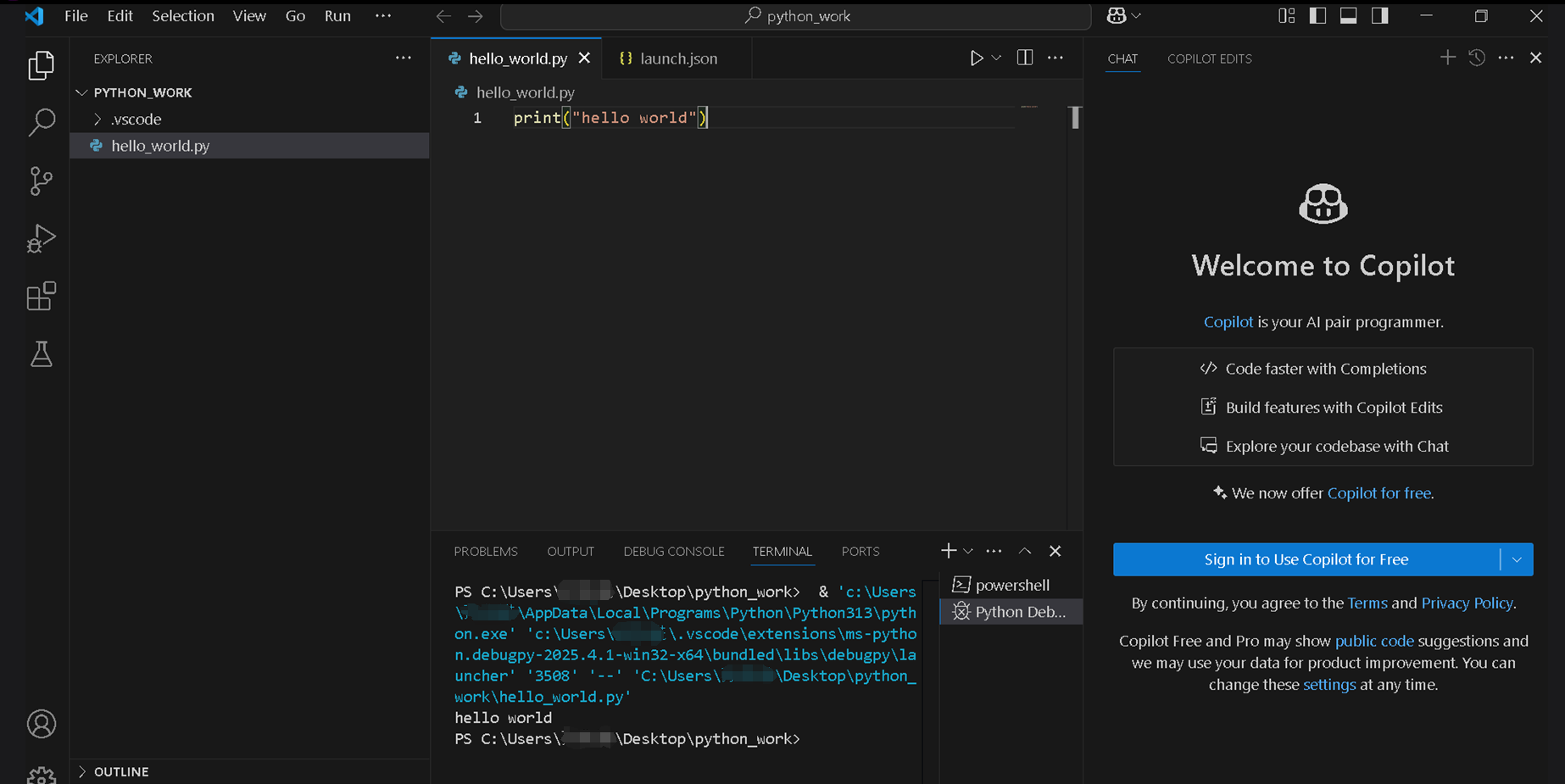Toggle the bottom panel layout button
The image size is (1565, 784).
pos(1348,16)
